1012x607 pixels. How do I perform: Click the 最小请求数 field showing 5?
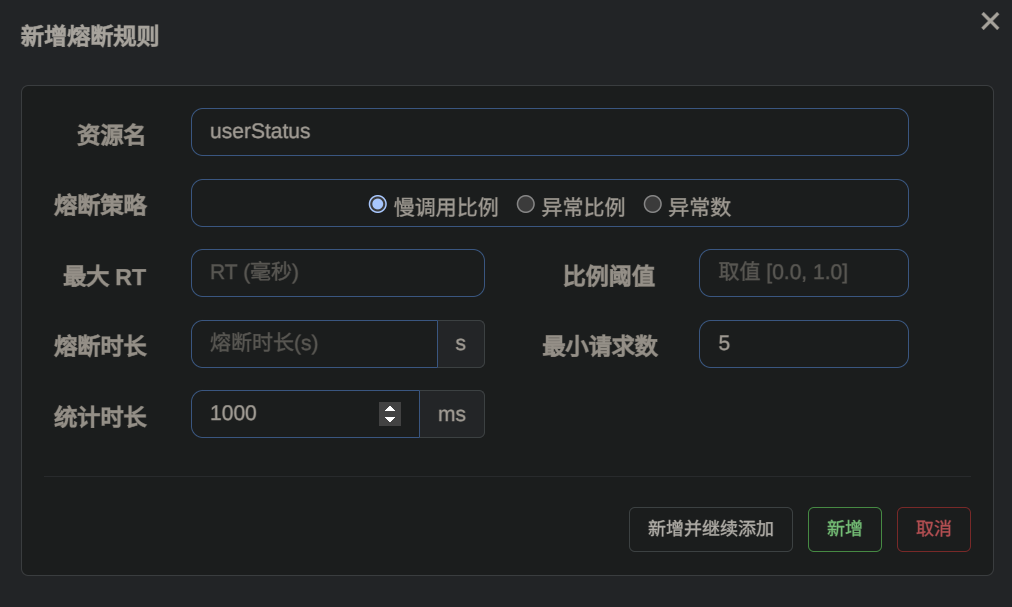(x=804, y=344)
